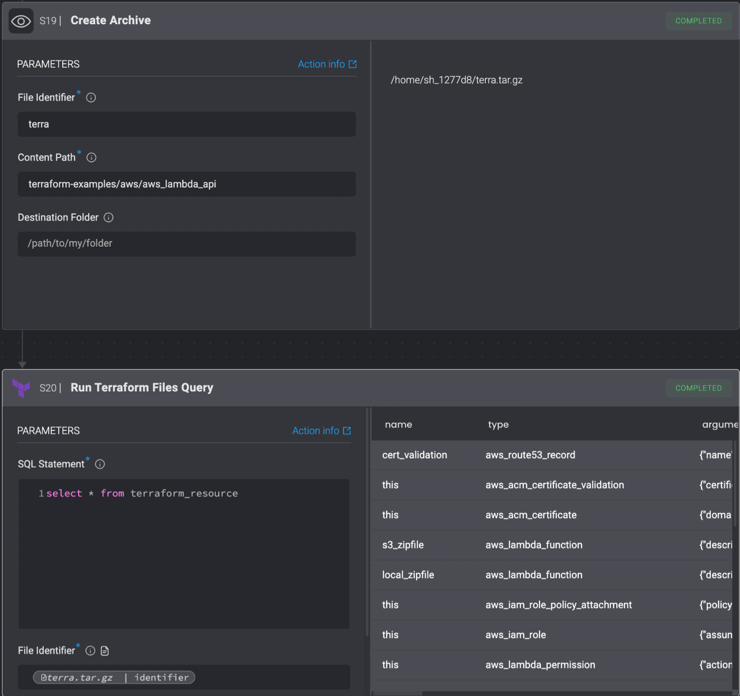Open the Action info link in Run Terraform Files Query
This screenshot has width=740, height=696.
pyautogui.click(x=315, y=431)
